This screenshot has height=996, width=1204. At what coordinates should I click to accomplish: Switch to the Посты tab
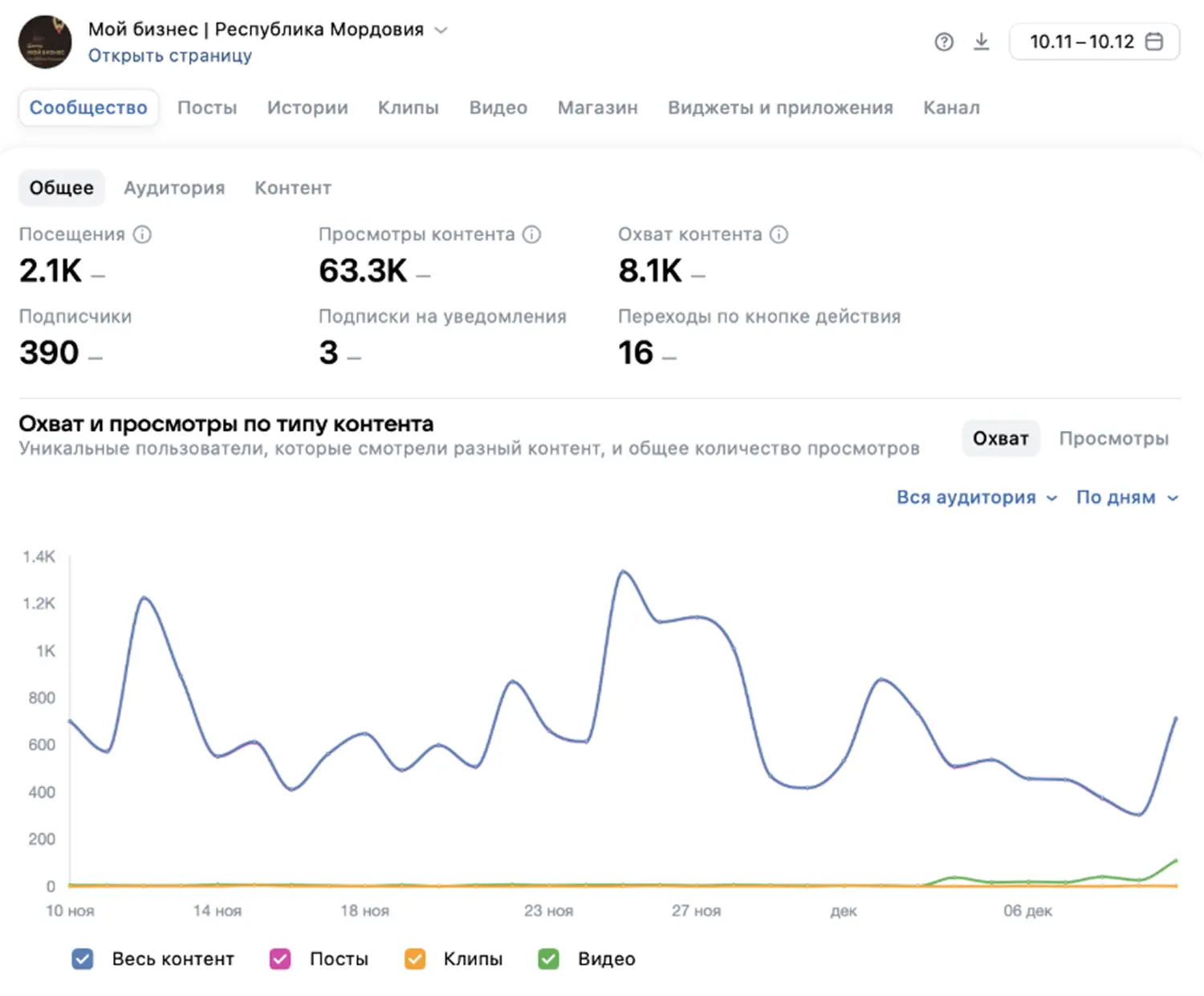pyautogui.click(x=207, y=108)
